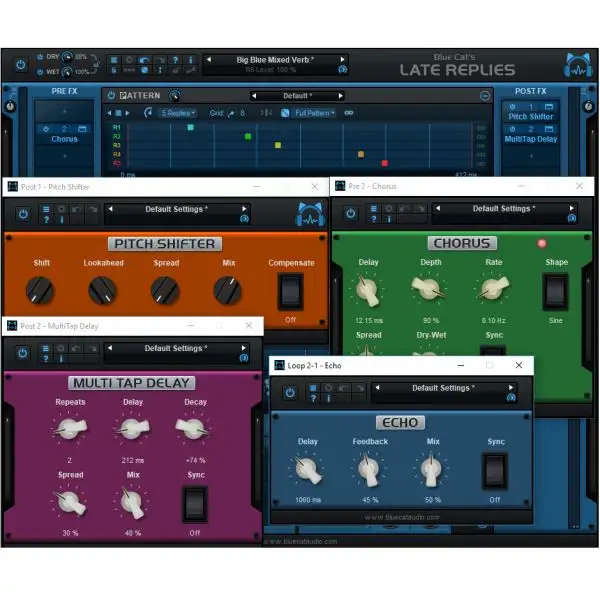Screen dimensions: 600x600
Task: Click the Shift knob in Pitch Shifter
Action: click(x=40, y=290)
